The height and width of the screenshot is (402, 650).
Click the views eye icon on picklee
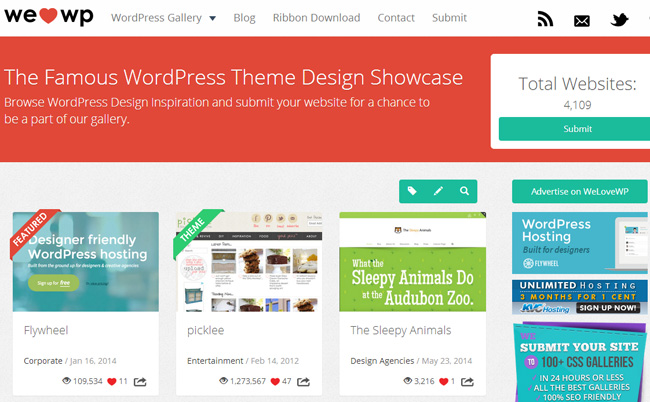click(223, 380)
